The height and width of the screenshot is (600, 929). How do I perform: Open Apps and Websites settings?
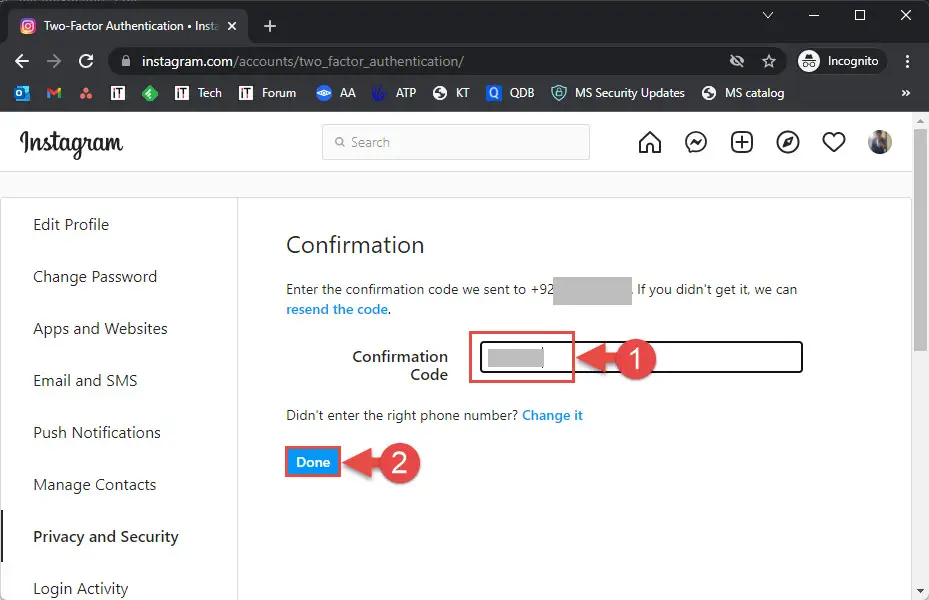coord(100,329)
